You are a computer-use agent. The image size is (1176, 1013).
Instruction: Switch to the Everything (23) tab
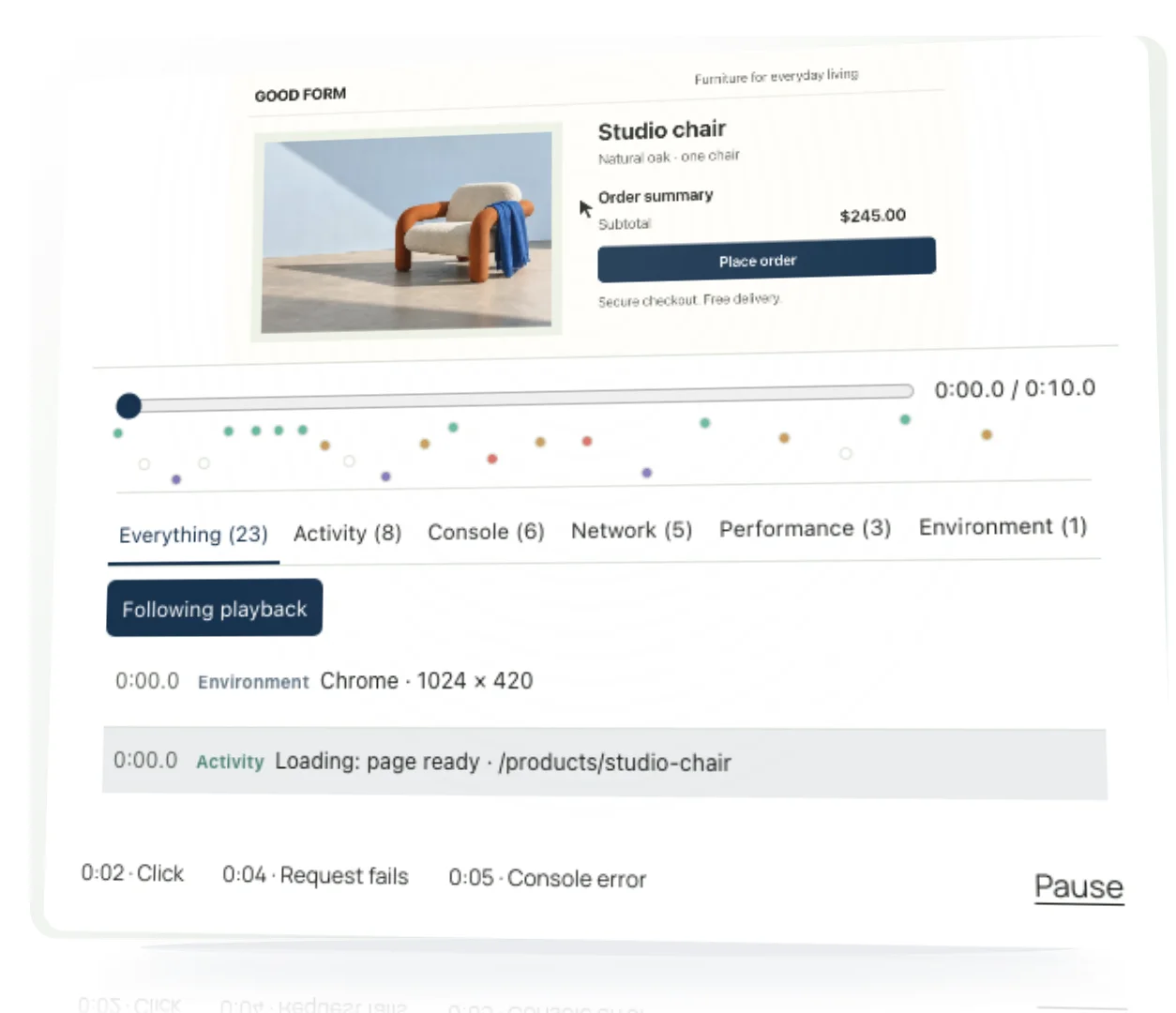pos(193,535)
